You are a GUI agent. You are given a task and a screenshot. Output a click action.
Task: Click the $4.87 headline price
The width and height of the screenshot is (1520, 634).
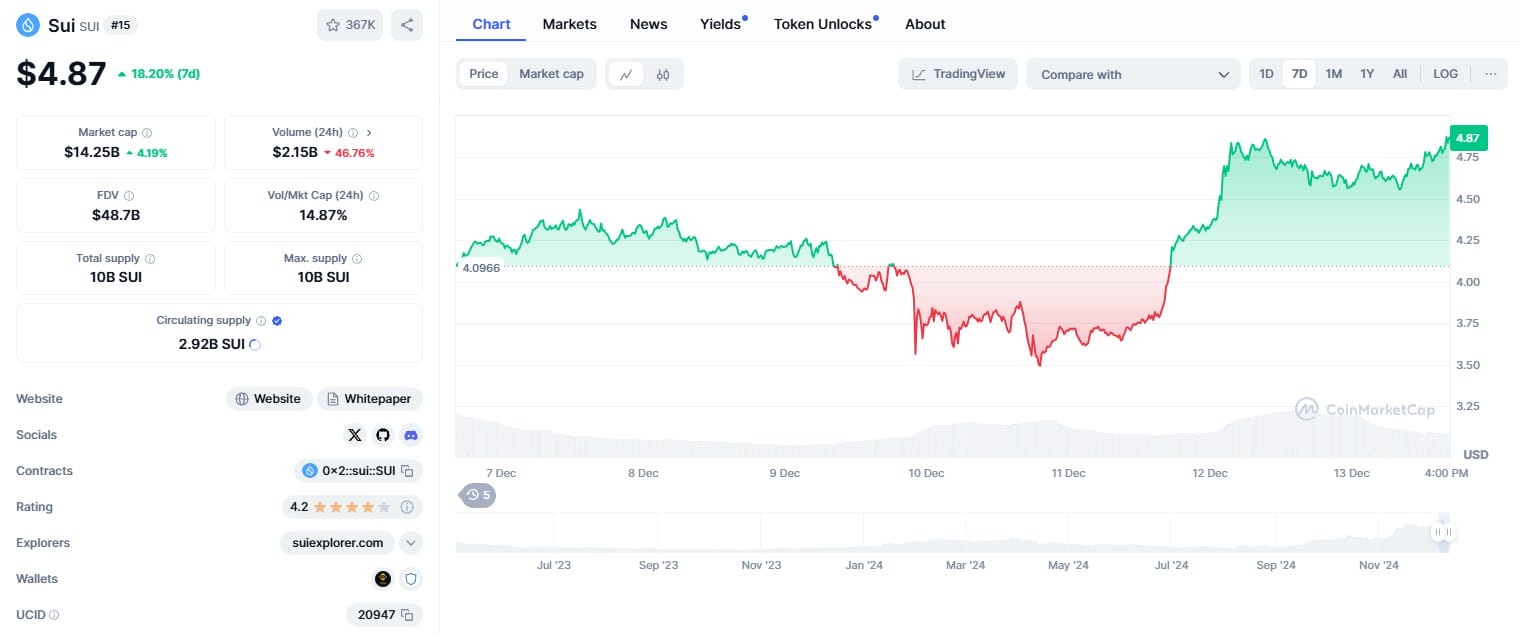coord(61,73)
